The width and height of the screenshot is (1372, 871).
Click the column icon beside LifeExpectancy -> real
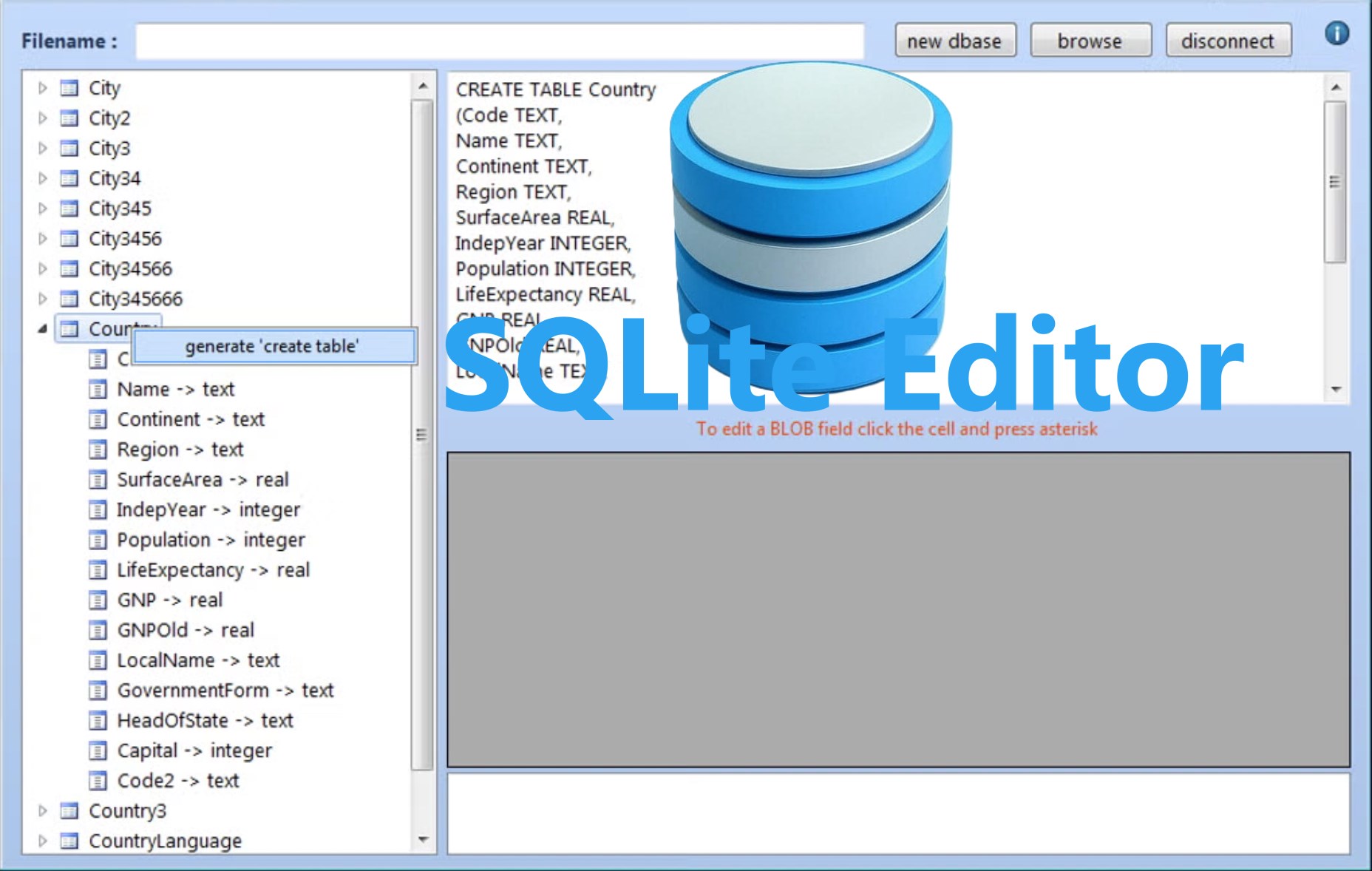[x=98, y=570]
